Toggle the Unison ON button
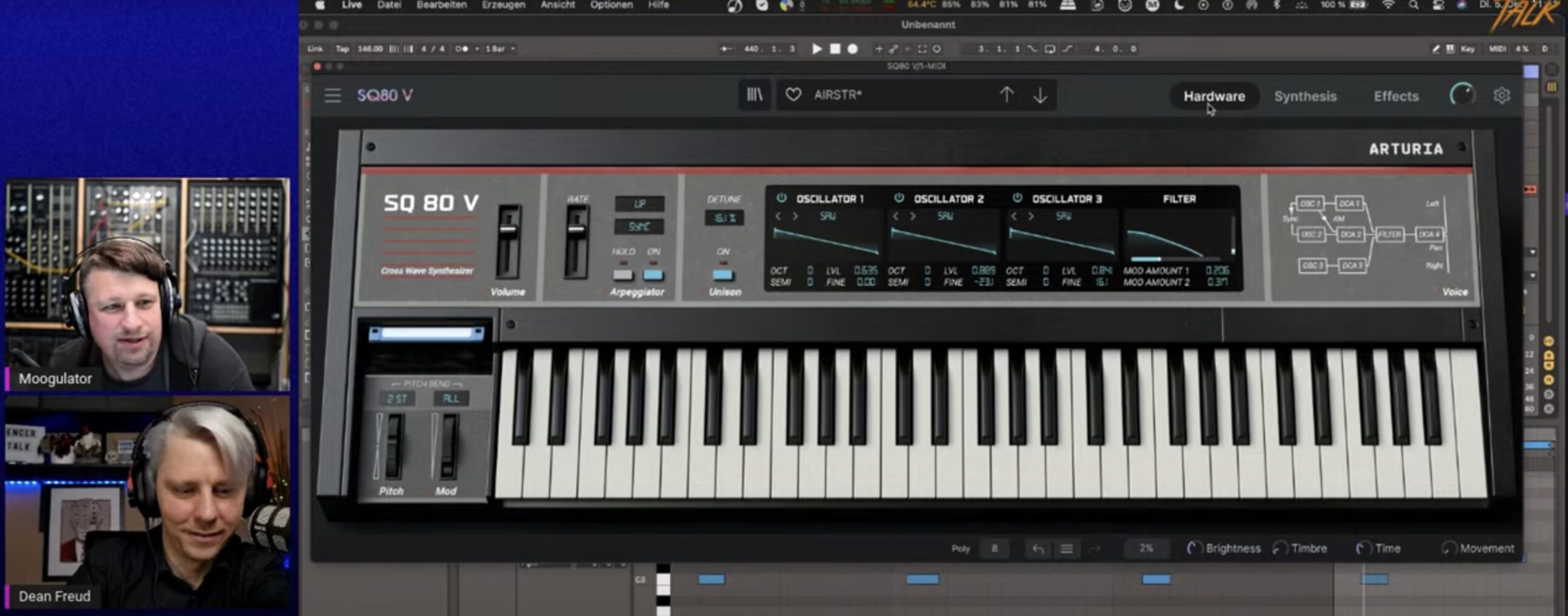Viewport: 1568px width, 616px height. (723, 275)
